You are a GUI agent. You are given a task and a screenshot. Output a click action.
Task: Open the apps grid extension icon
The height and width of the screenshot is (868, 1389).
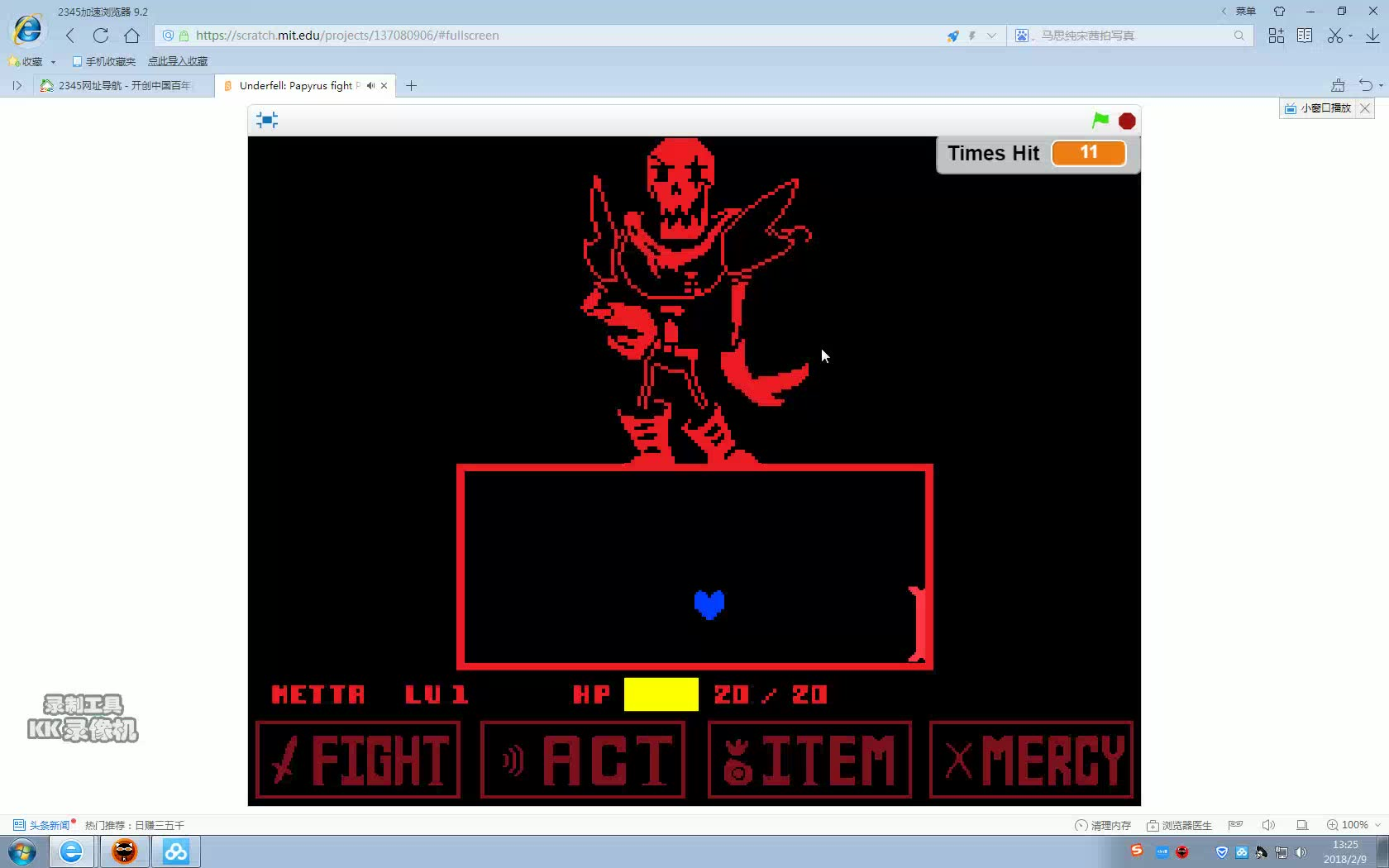[1277, 36]
